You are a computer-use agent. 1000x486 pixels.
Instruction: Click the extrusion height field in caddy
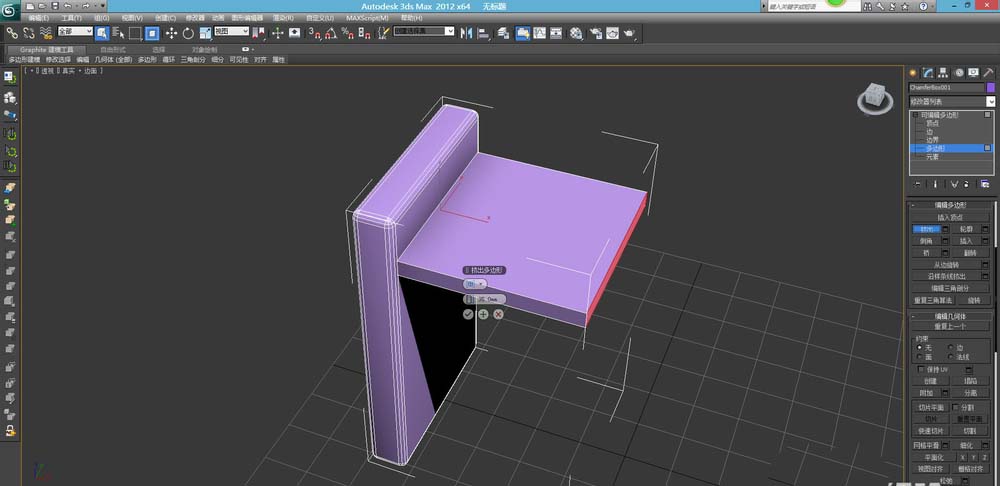tap(485, 299)
